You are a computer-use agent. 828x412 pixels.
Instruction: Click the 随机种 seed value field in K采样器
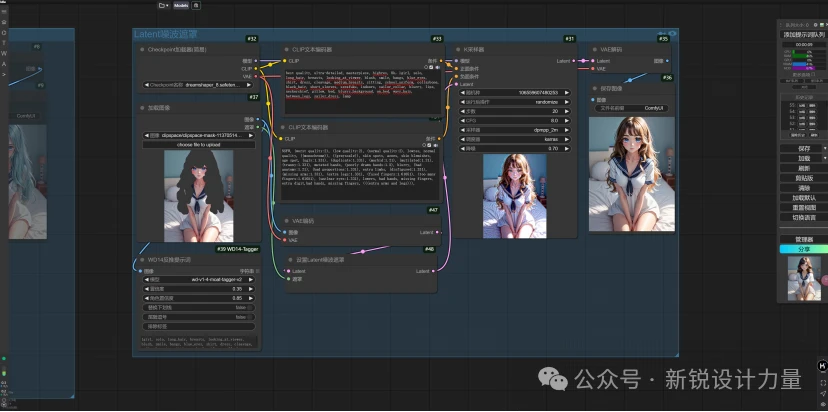coord(515,92)
